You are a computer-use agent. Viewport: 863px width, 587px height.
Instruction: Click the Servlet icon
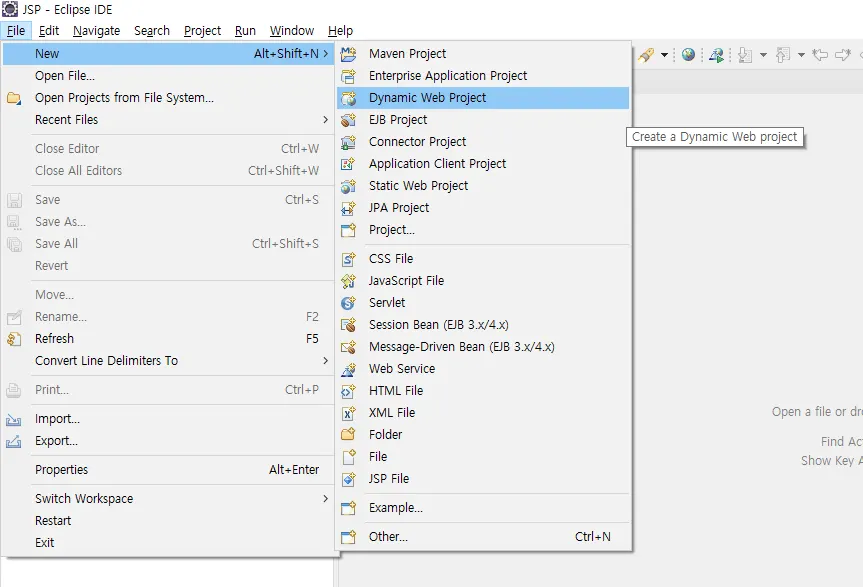point(348,303)
